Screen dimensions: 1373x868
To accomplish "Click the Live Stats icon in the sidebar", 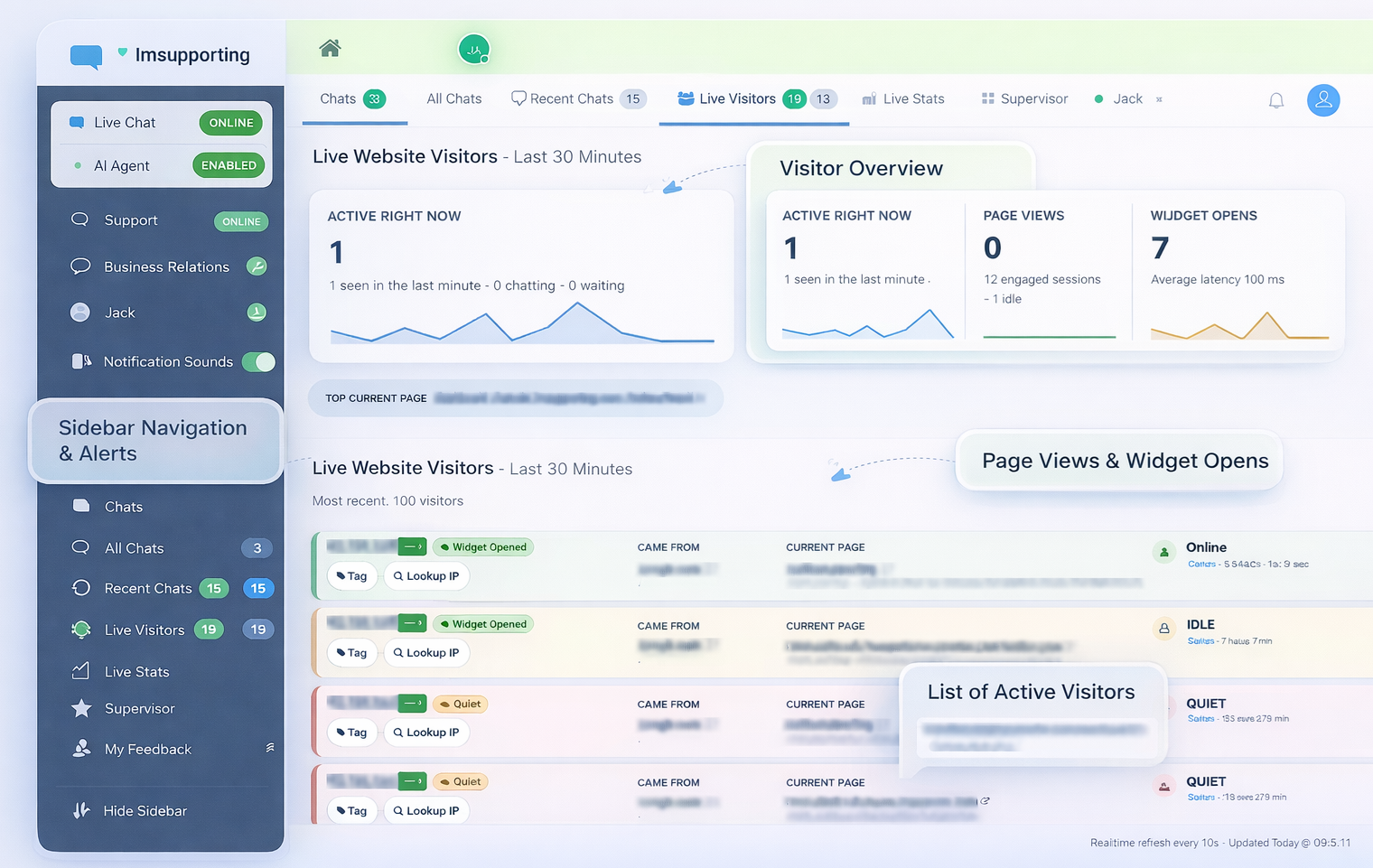I will [81, 671].
